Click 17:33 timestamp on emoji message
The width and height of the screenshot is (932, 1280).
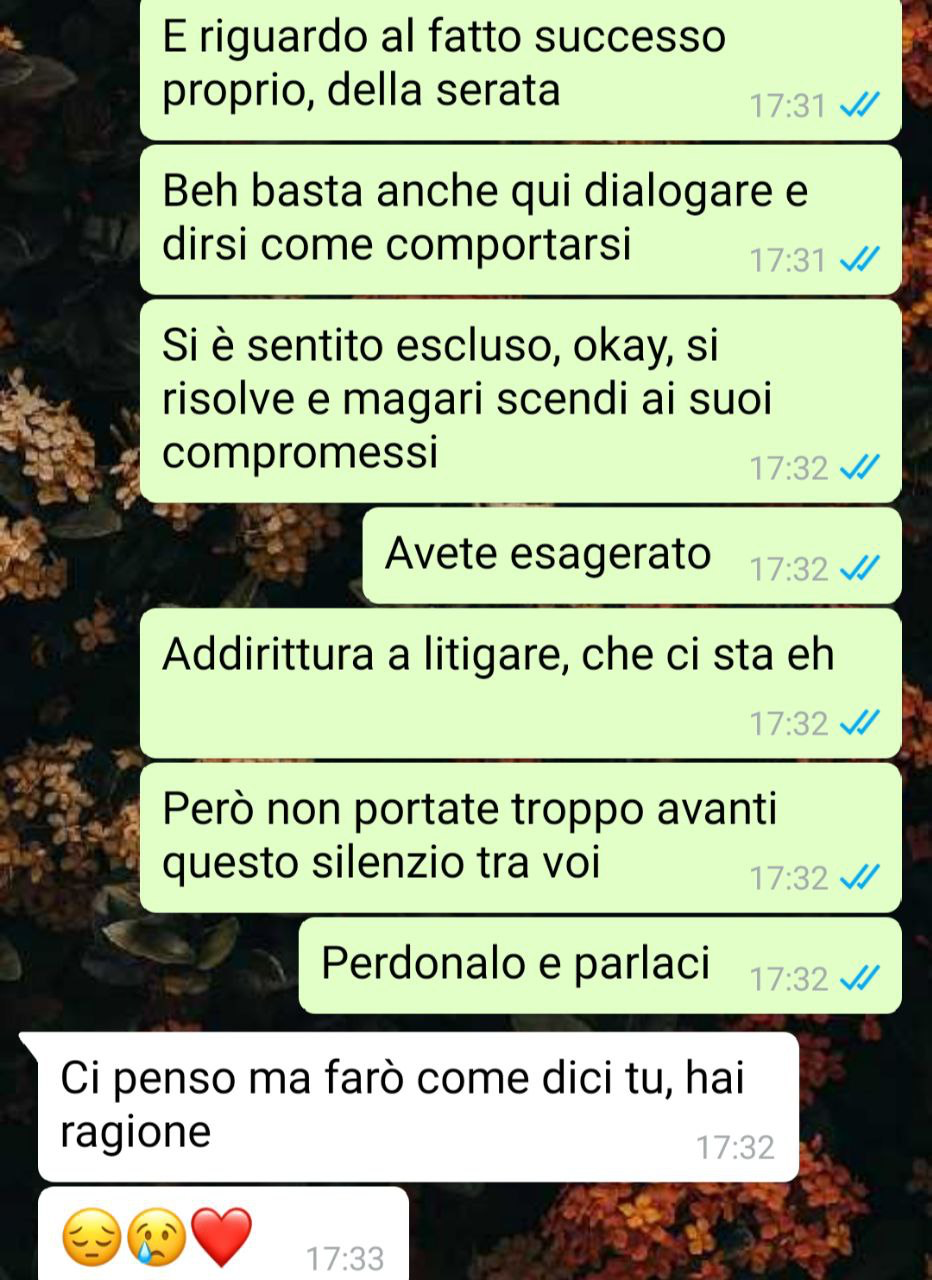[x=345, y=1259]
